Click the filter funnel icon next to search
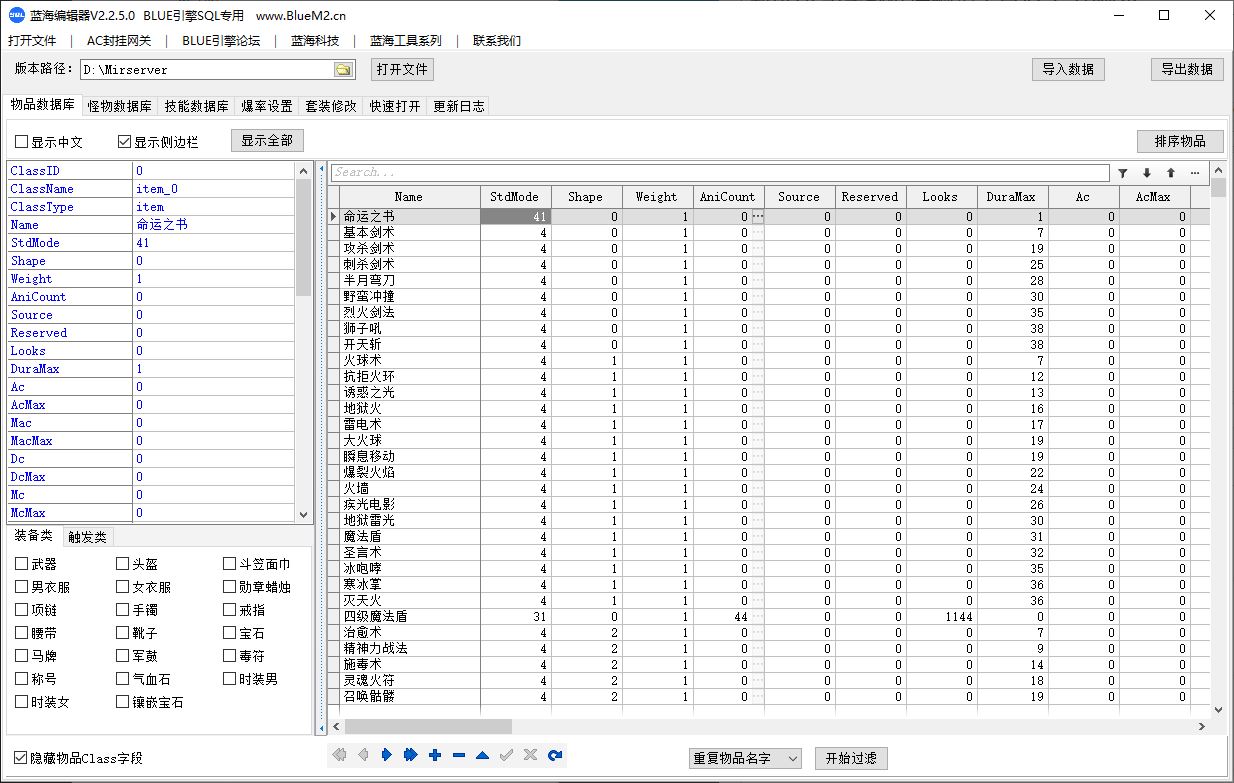This screenshot has width=1234, height=783. [x=1123, y=173]
